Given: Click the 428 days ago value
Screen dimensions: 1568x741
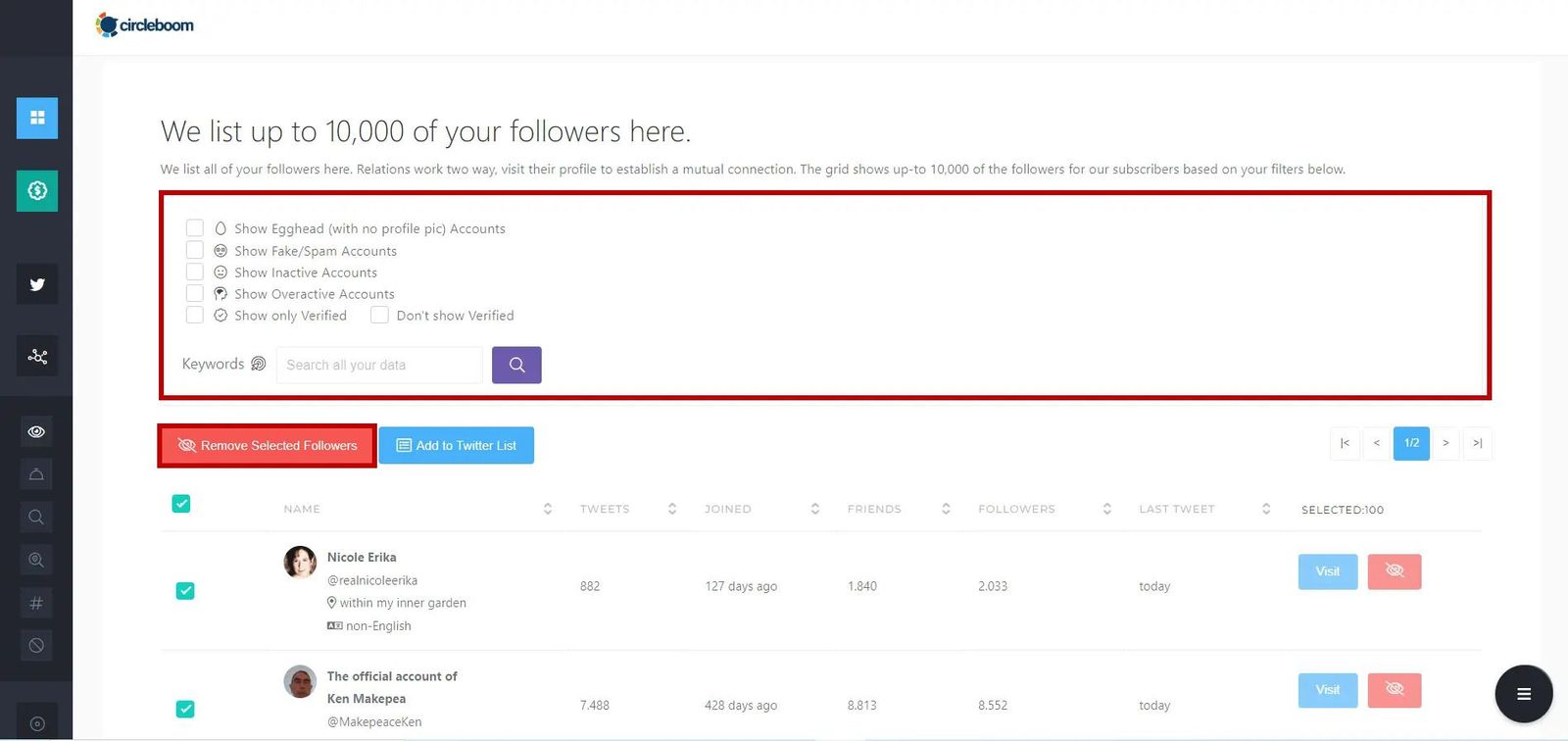Looking at the screenshot, I should click(741, 705).
